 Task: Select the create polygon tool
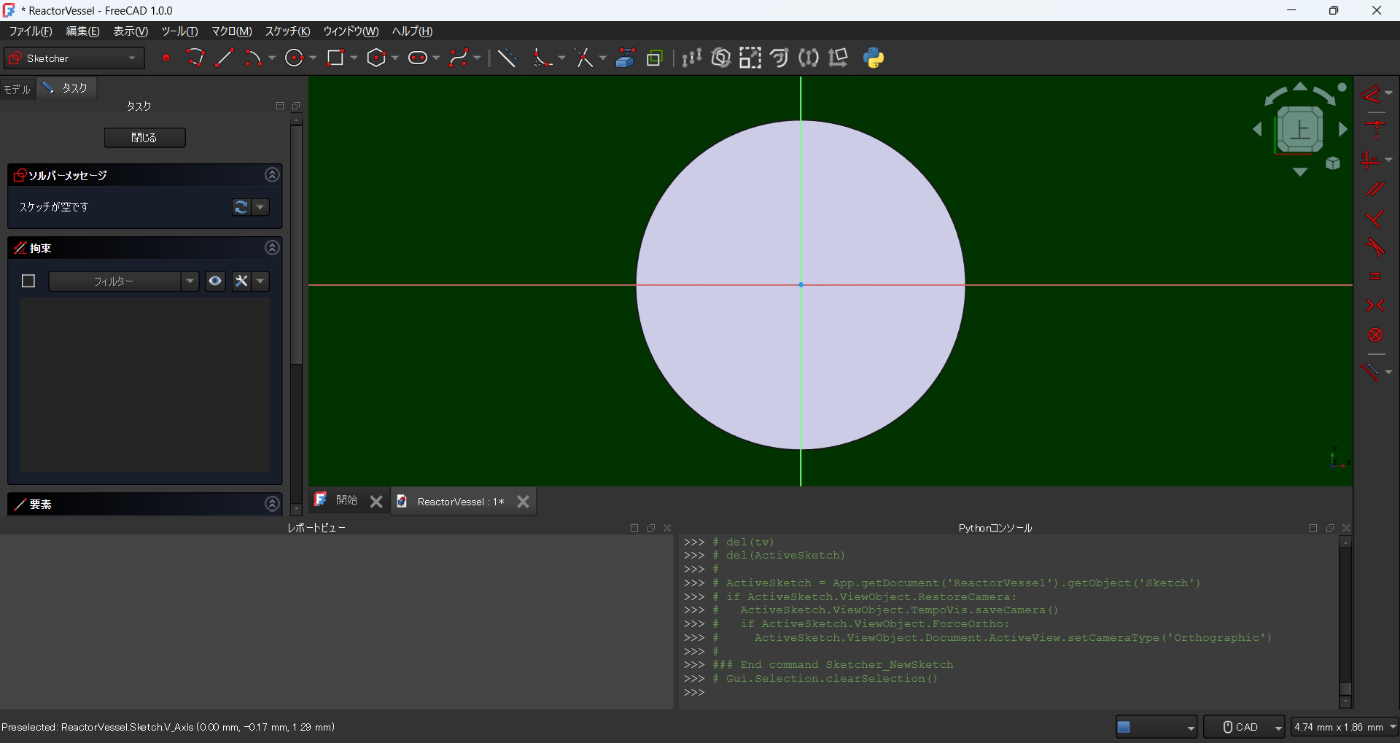pyautogui.click(x=376, y=58)
